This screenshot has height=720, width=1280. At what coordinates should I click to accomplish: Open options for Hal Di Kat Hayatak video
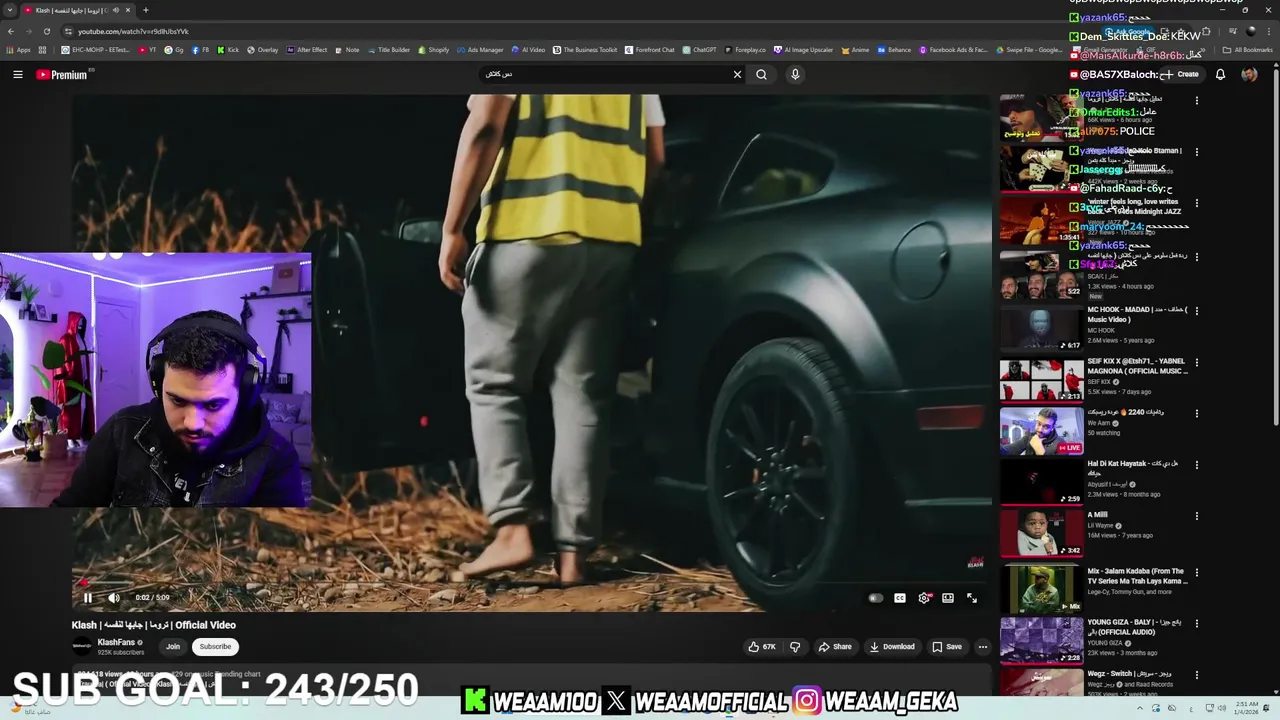point(1196,465)
